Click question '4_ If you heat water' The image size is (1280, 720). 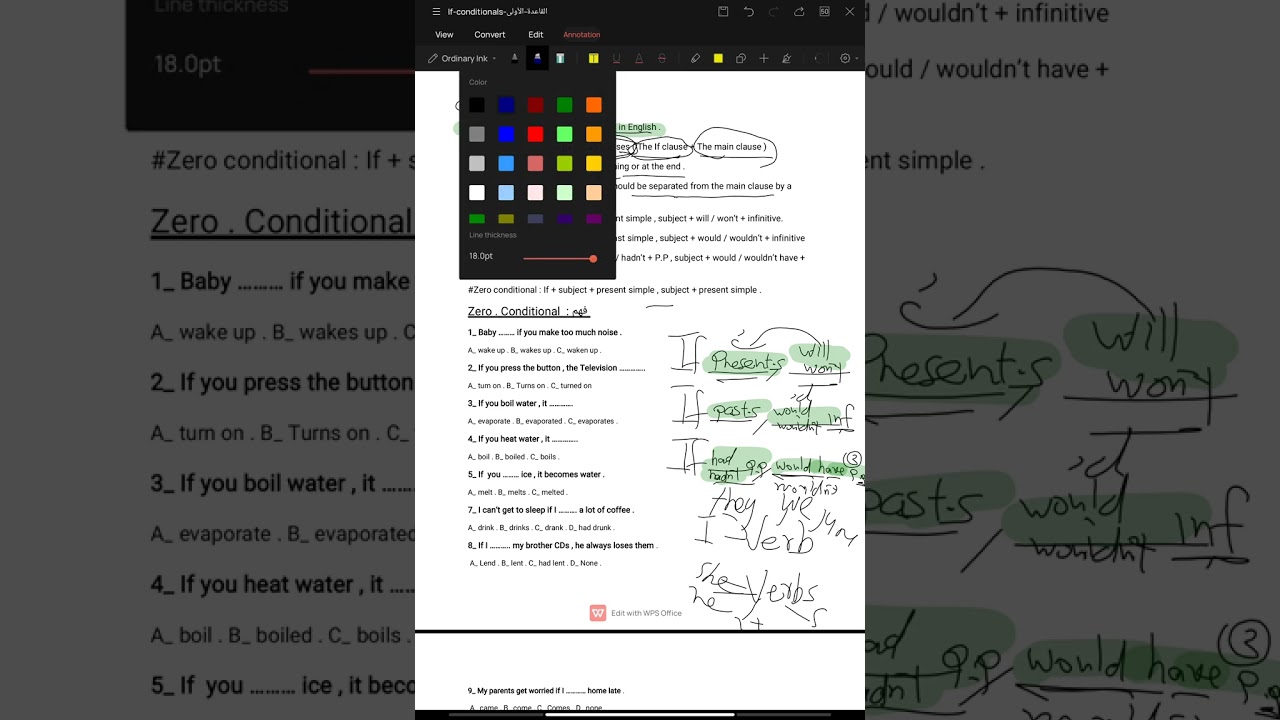pyautogui.click(x=523, y=439)
